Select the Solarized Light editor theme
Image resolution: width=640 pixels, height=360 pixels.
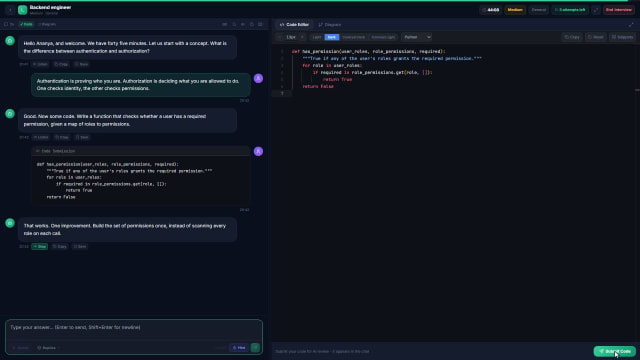[x=383, y=37]
